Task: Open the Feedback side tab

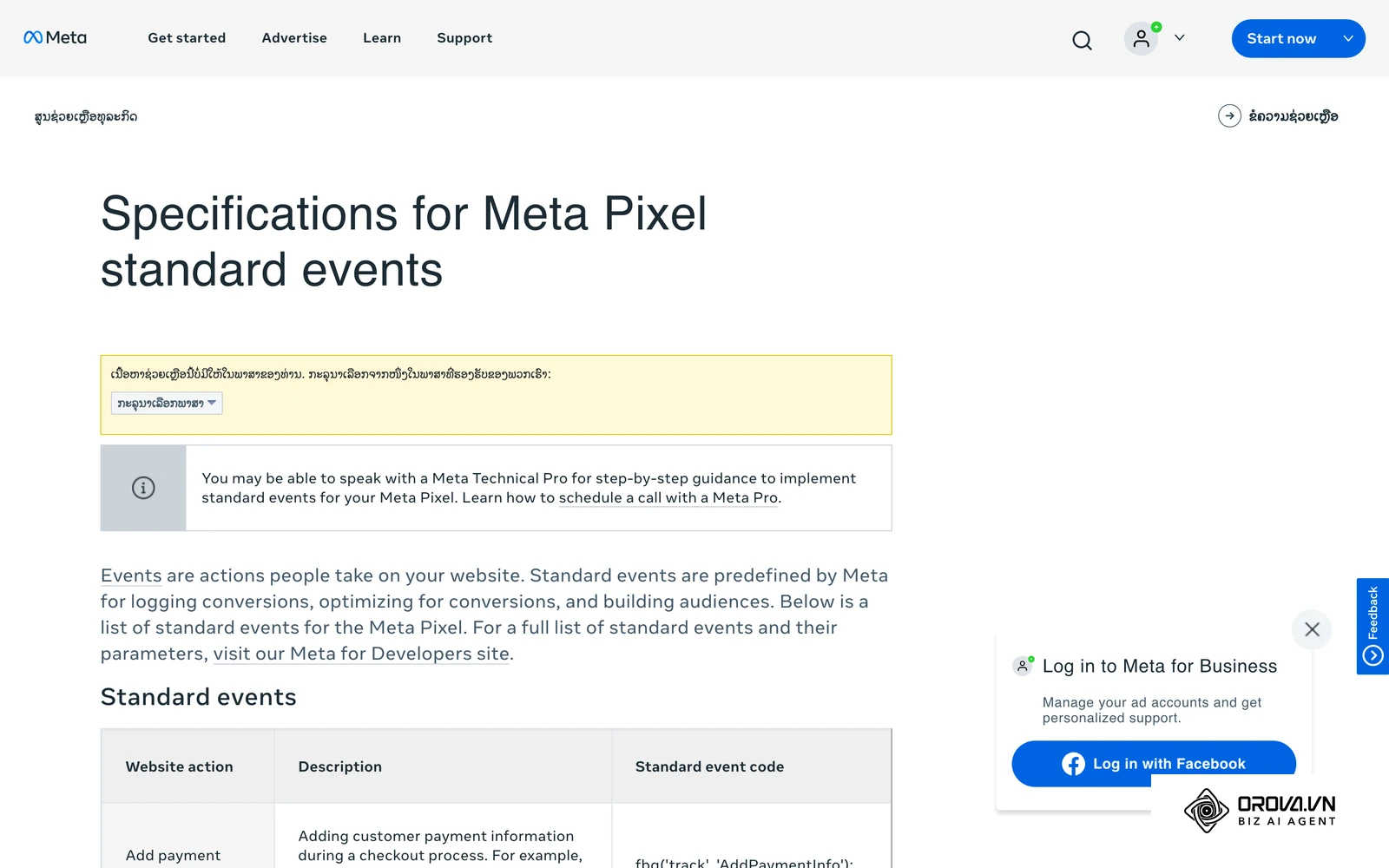Action: click(1373, 626)
